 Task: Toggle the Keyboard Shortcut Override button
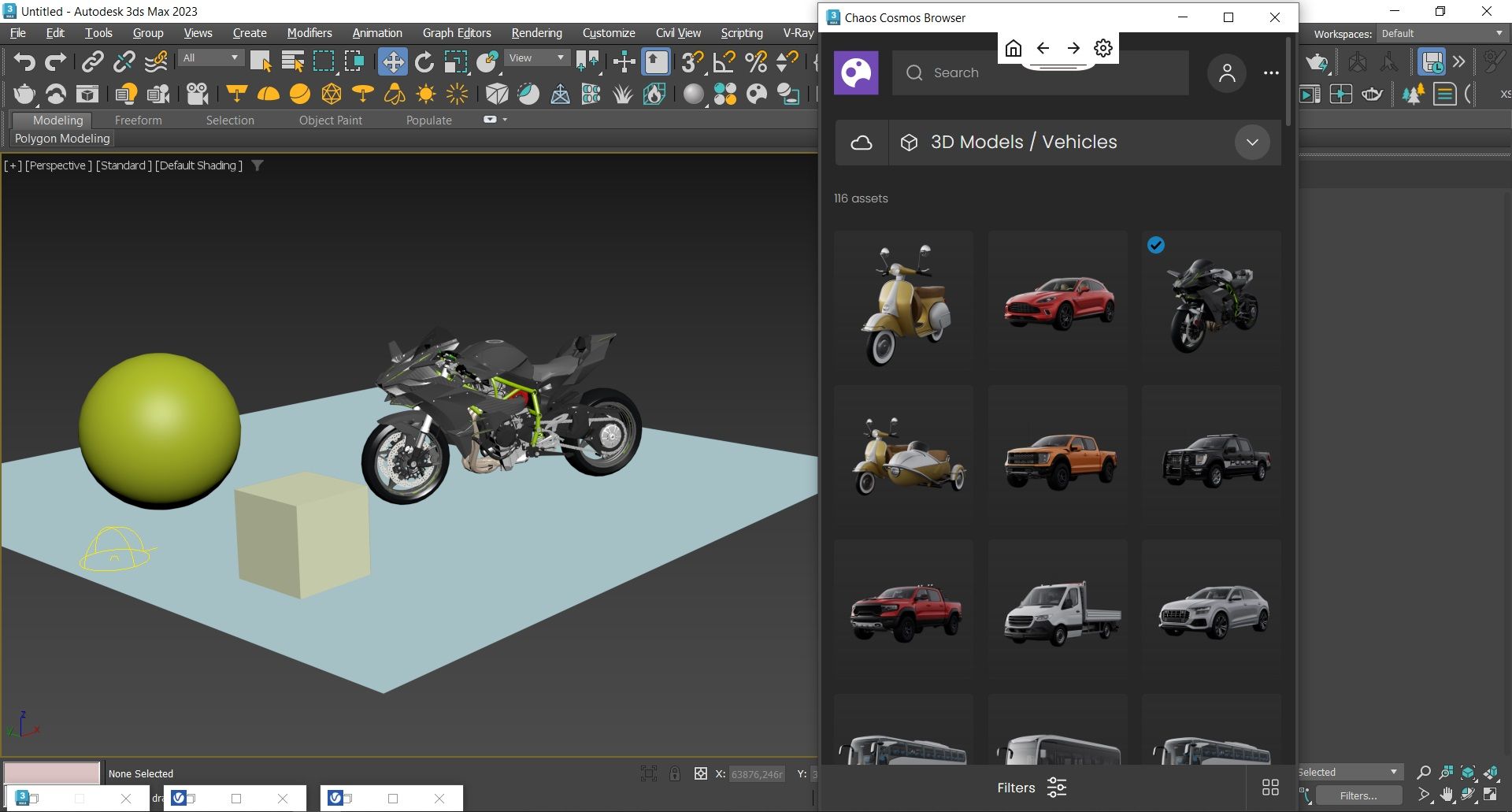656,61
